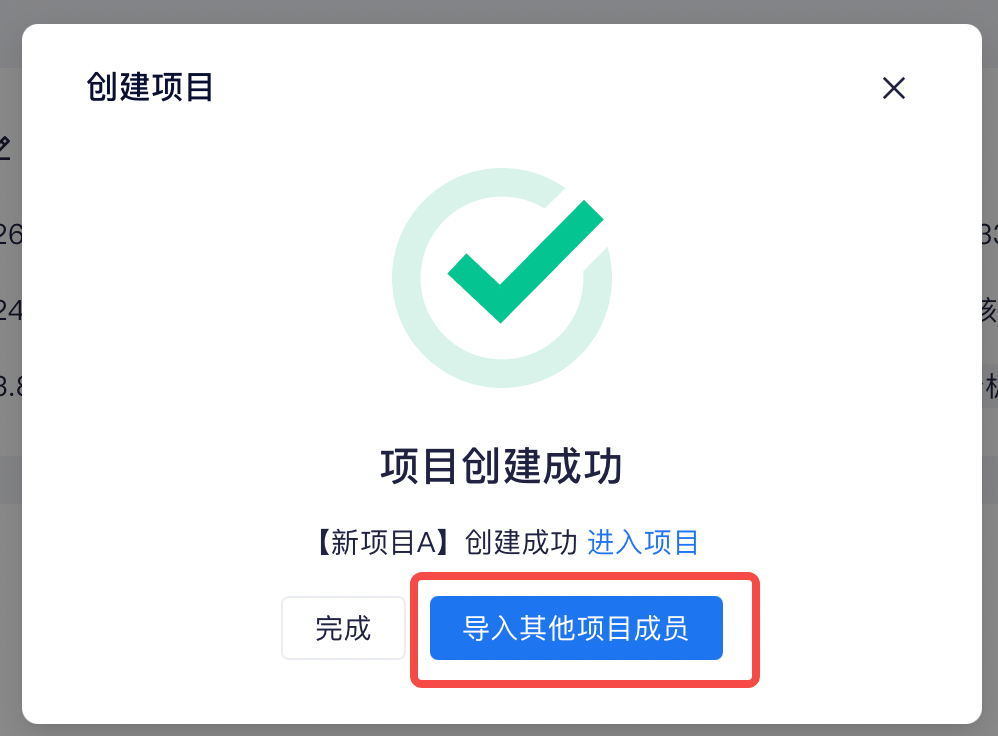Click the partial 26 text behind the dialog
The image size is (998, 736).
[10, 235]
